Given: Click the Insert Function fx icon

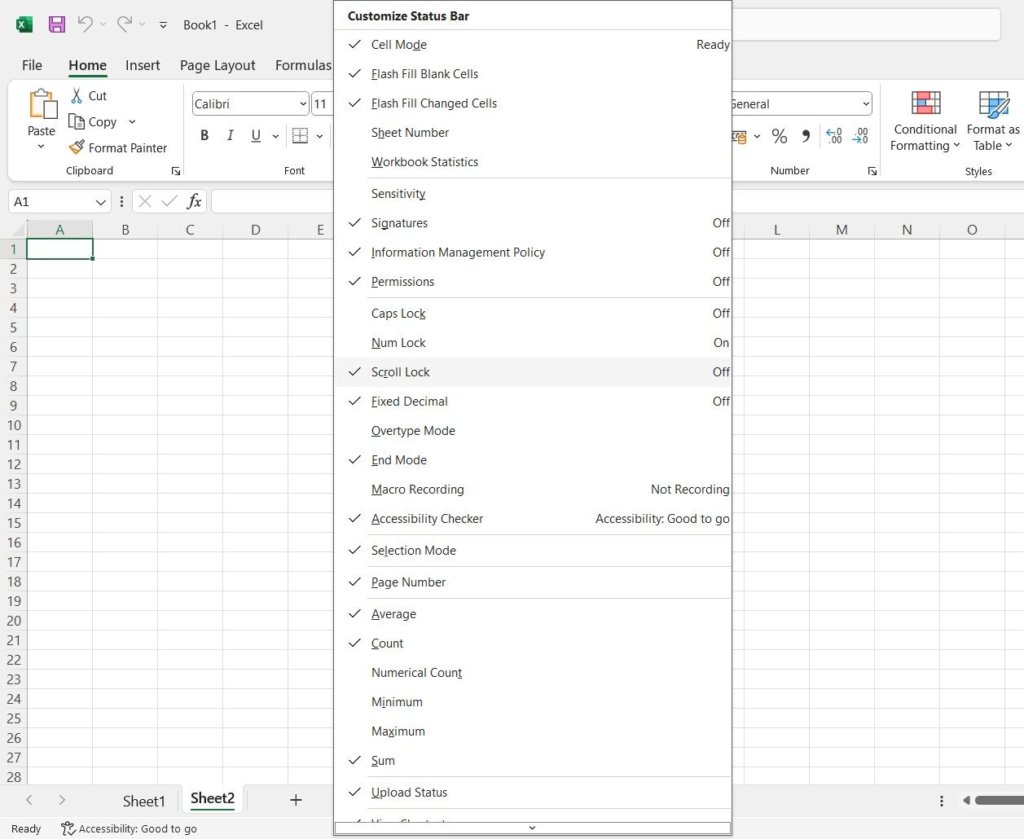Looking at the screenshot, I should (194, 201).
